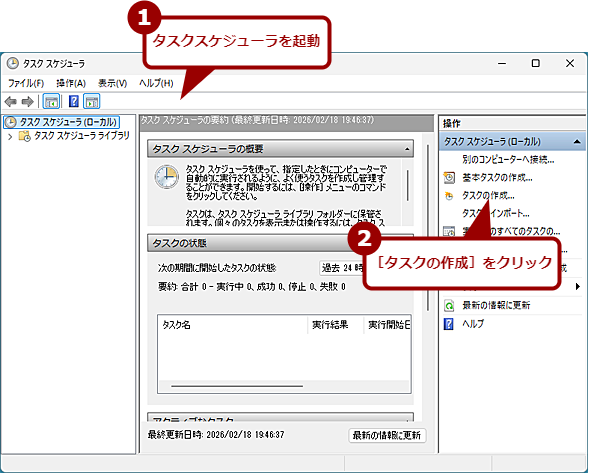Select タスク スケジューラ ライブラリ in the tree

pyautogui.click(x=82, y=136)
